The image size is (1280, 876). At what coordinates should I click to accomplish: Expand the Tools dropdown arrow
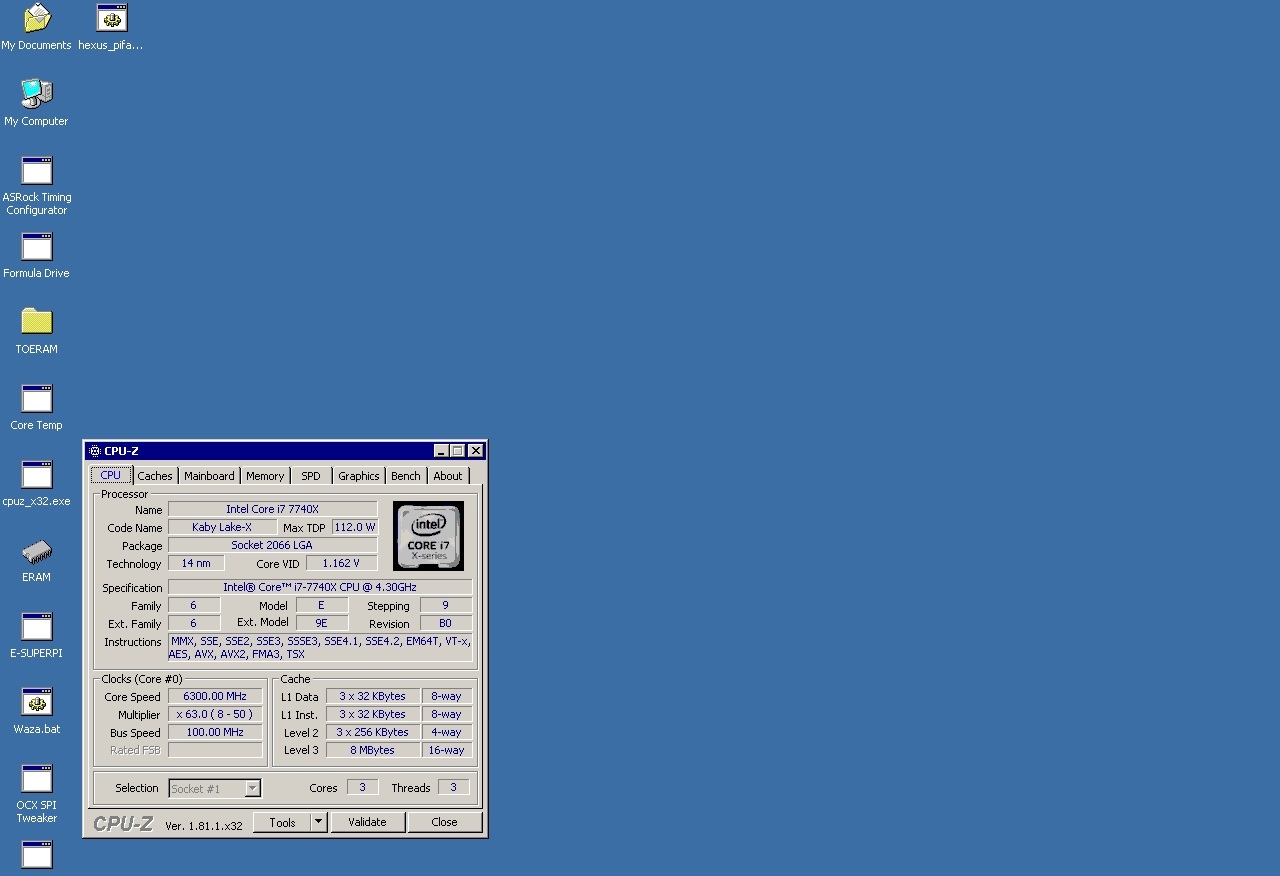(319, 822)
